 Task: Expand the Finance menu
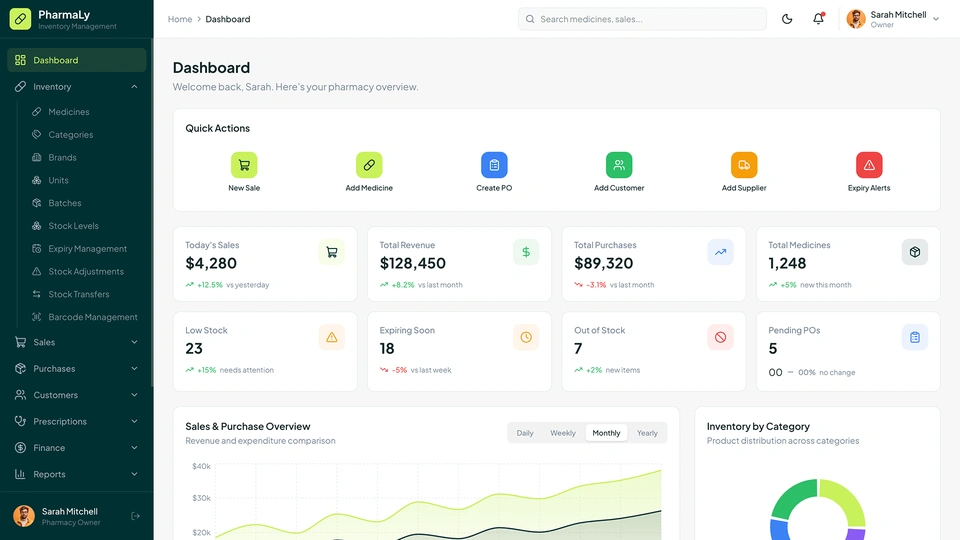point(77,448)
